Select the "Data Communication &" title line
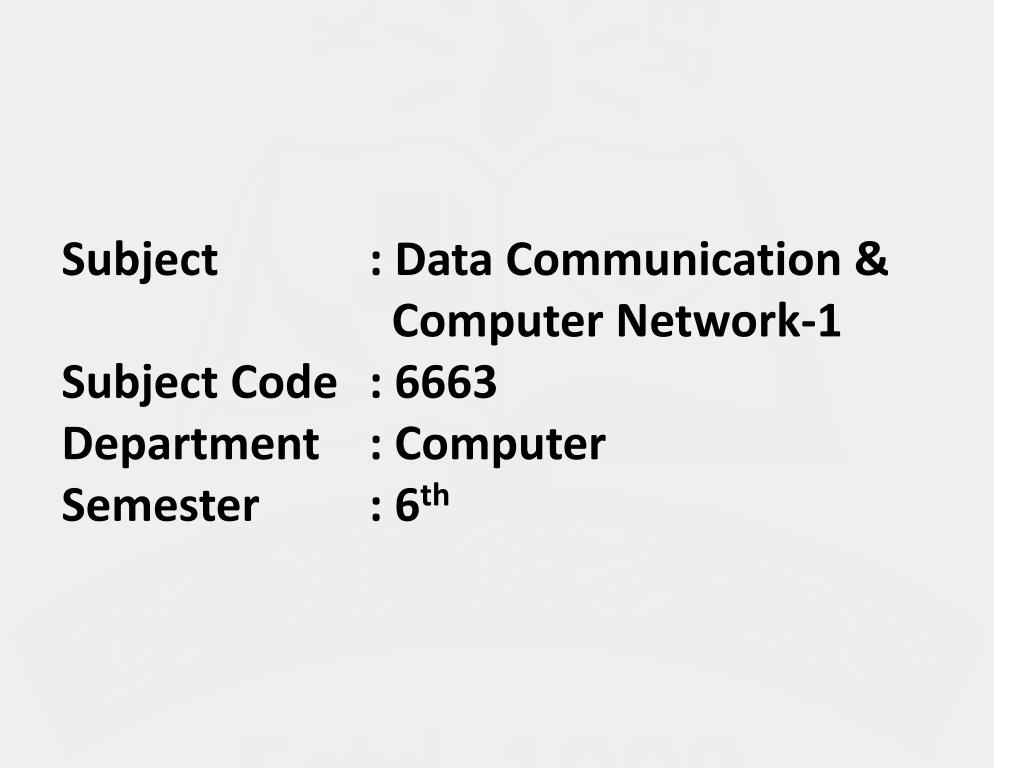Screen dimensions: 1024x768 point(642,259)
